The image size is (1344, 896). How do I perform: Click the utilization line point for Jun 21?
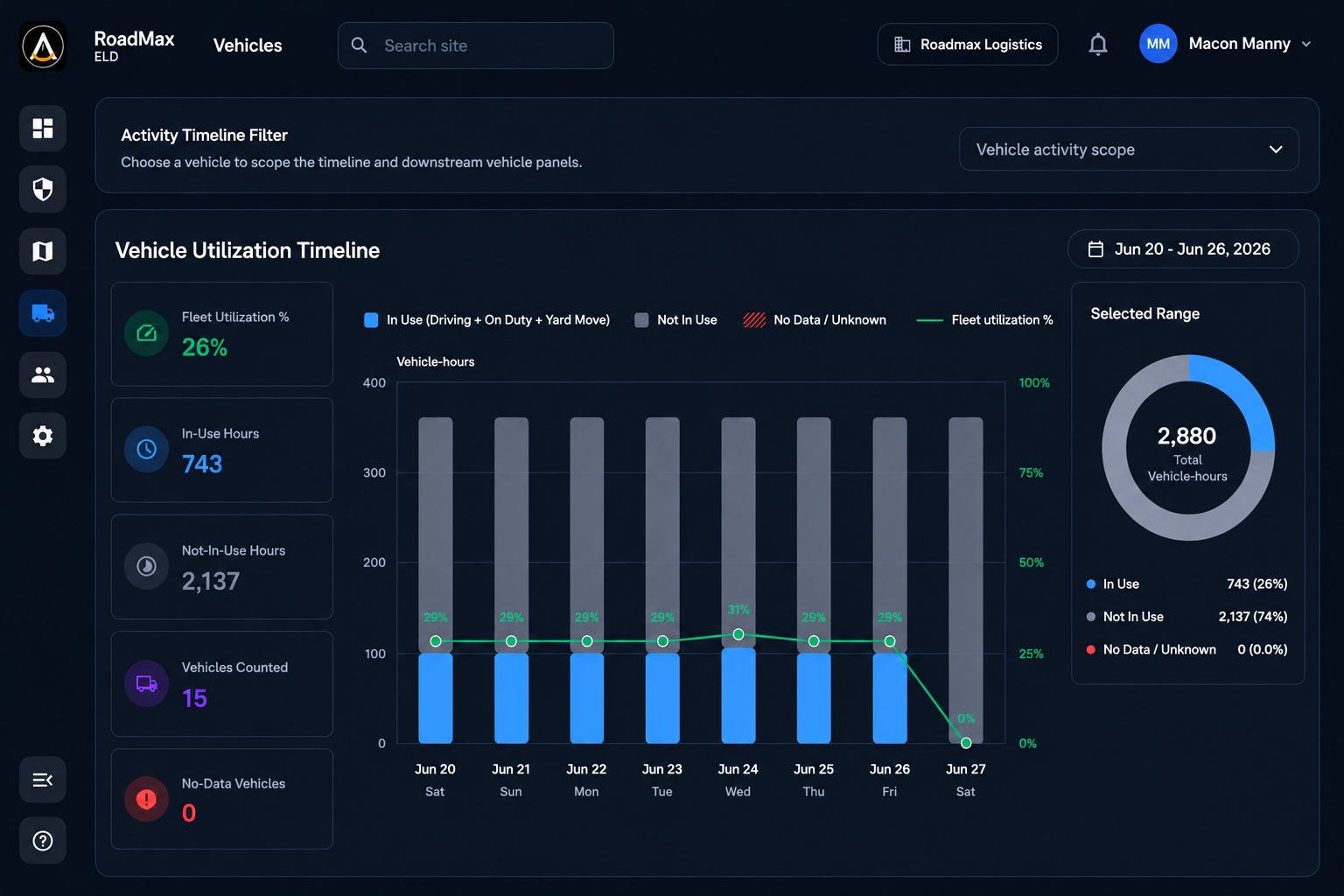click(511, 641)
